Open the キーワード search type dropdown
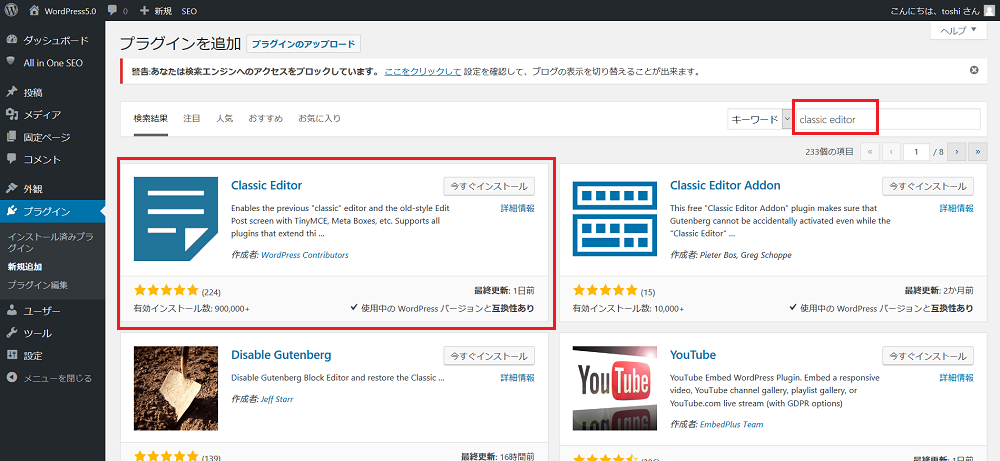Screen dimensions: 1000x461 click(x=759, y=119)
